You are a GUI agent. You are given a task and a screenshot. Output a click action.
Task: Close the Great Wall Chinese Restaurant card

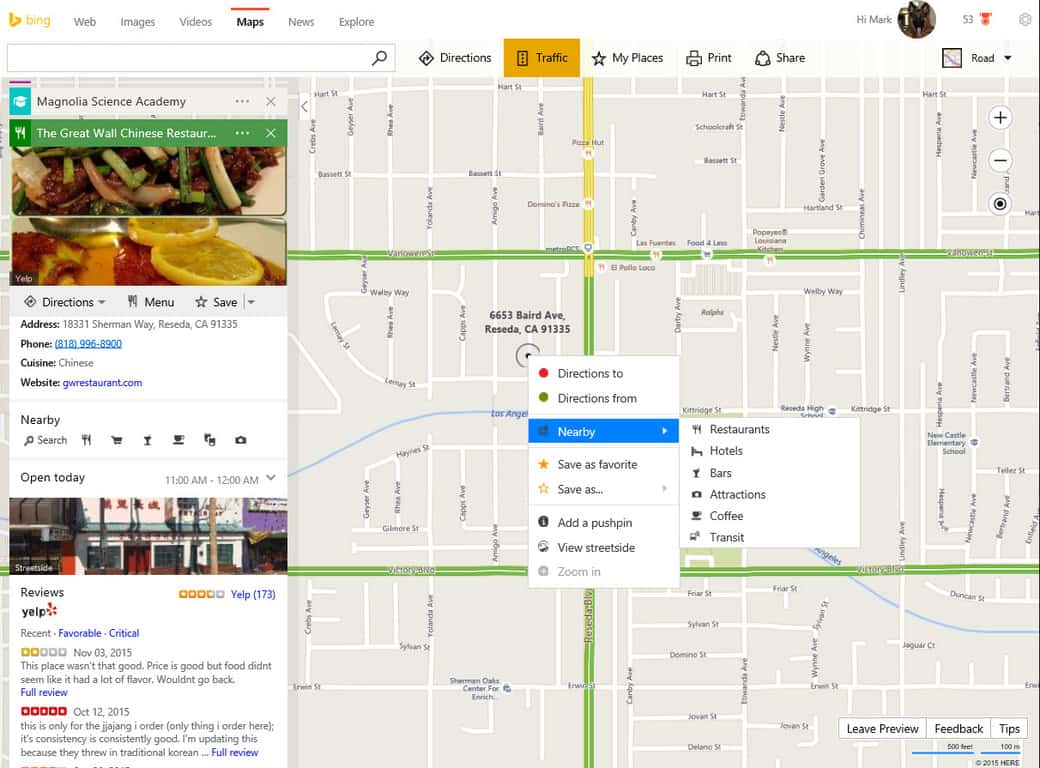[271, 133]
